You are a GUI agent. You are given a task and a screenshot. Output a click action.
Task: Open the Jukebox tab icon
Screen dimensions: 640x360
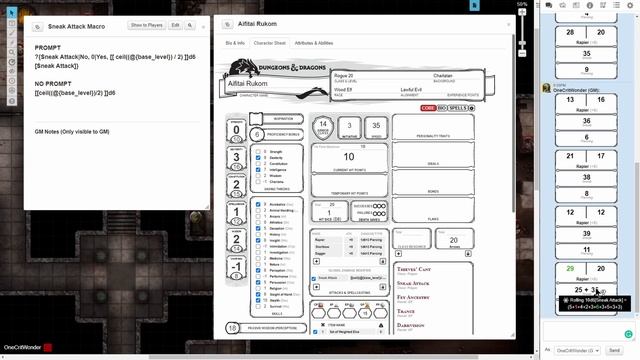pos(603,5)
